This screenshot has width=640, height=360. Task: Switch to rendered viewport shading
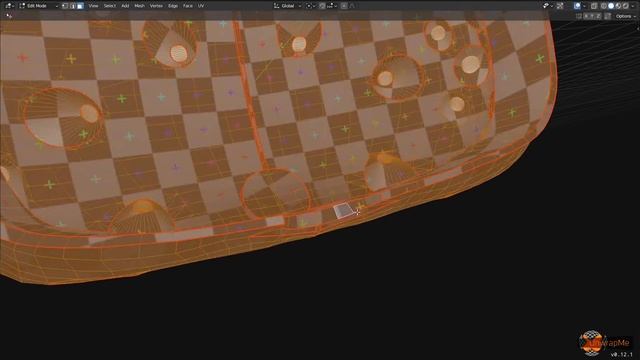pyautogui.click(x=626, y=6)
